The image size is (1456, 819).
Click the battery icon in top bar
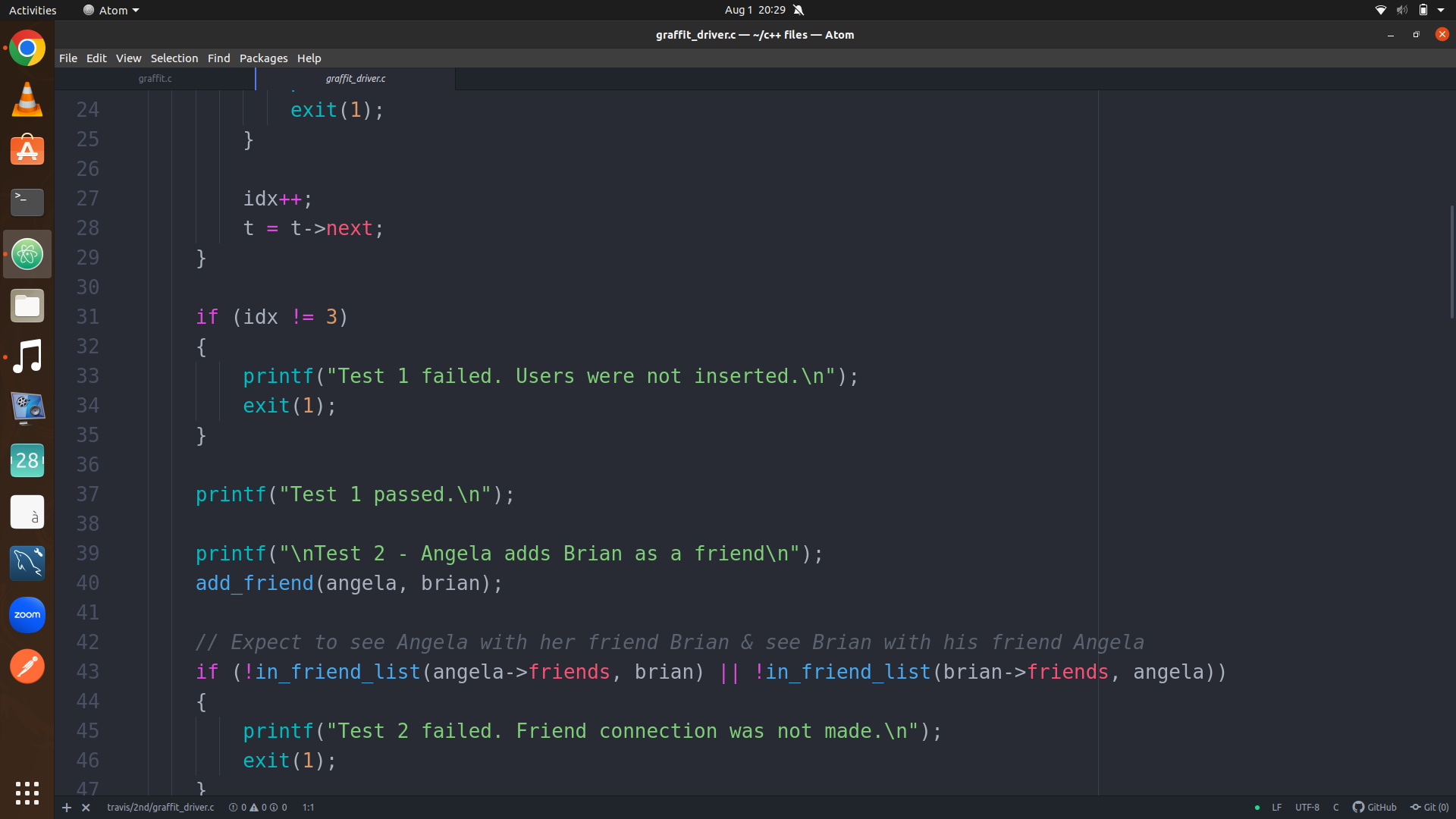pyautogui.click(x=1423, y=10)
